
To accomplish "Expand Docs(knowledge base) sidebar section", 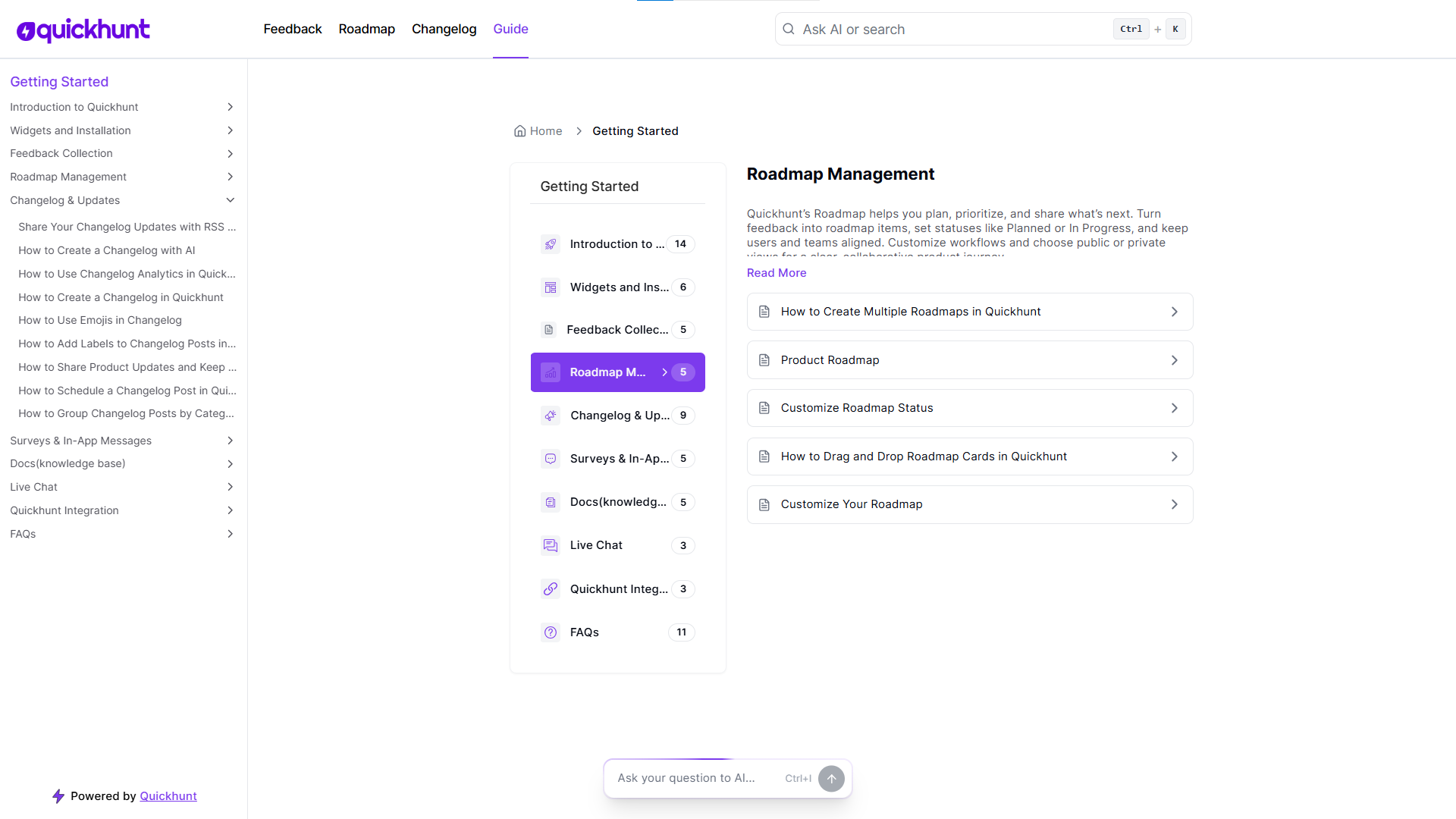I will click(x=230, y=464).
